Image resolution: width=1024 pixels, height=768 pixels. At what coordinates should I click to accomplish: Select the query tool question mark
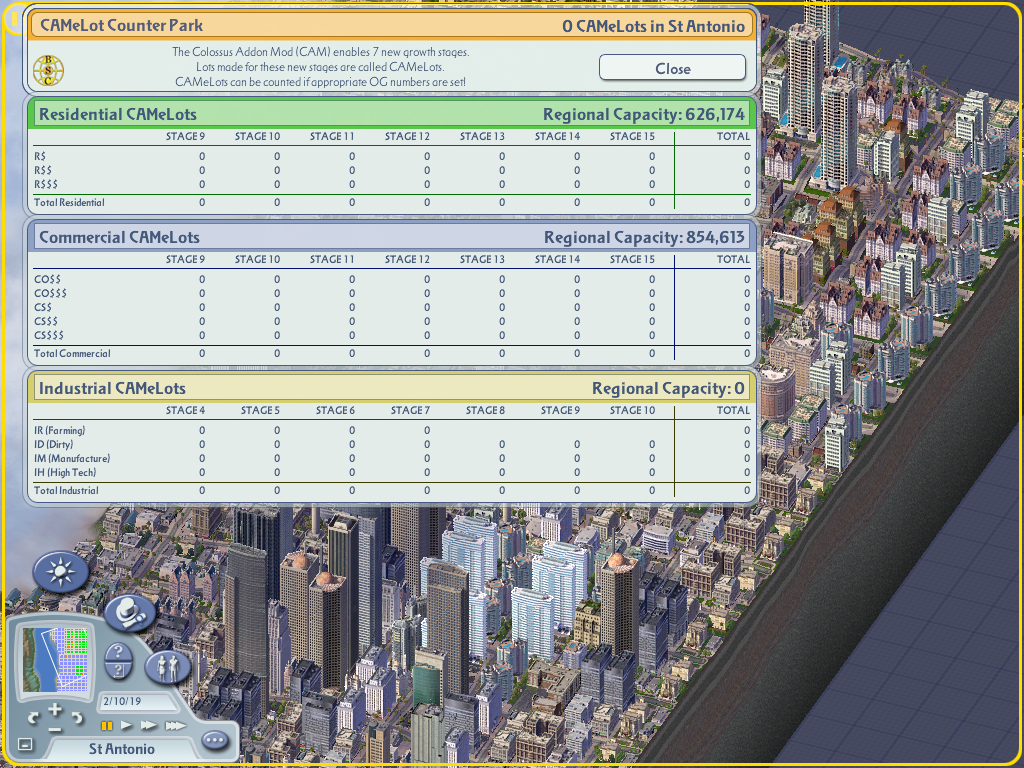pos(118,652)
